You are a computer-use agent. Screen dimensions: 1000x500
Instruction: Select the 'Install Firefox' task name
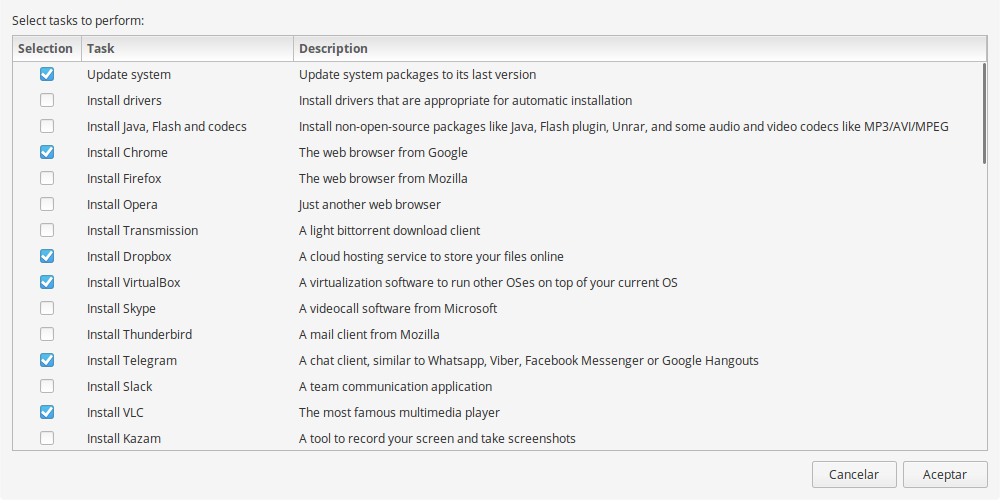point(124,179)
